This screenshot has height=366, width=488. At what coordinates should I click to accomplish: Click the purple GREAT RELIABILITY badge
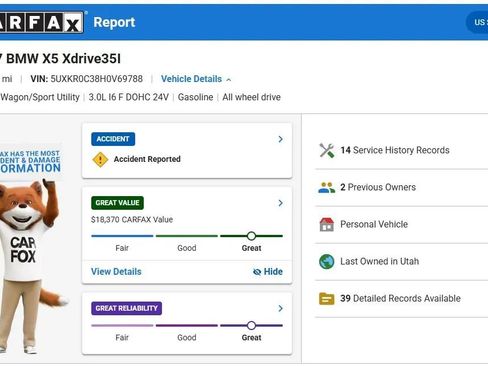click(127, 308)
